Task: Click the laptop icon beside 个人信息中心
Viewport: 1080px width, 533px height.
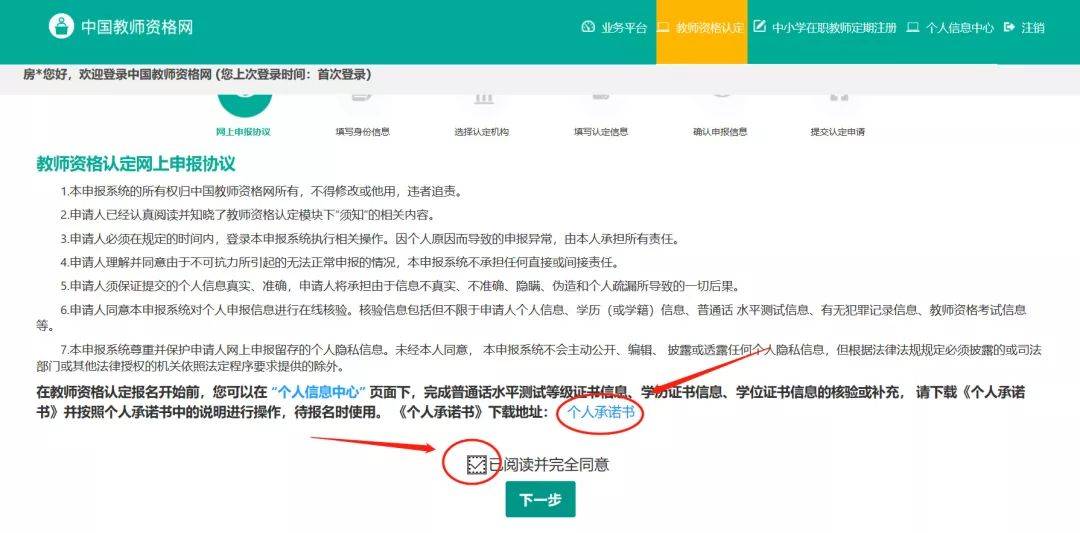Action: click(x=913, y=28)
